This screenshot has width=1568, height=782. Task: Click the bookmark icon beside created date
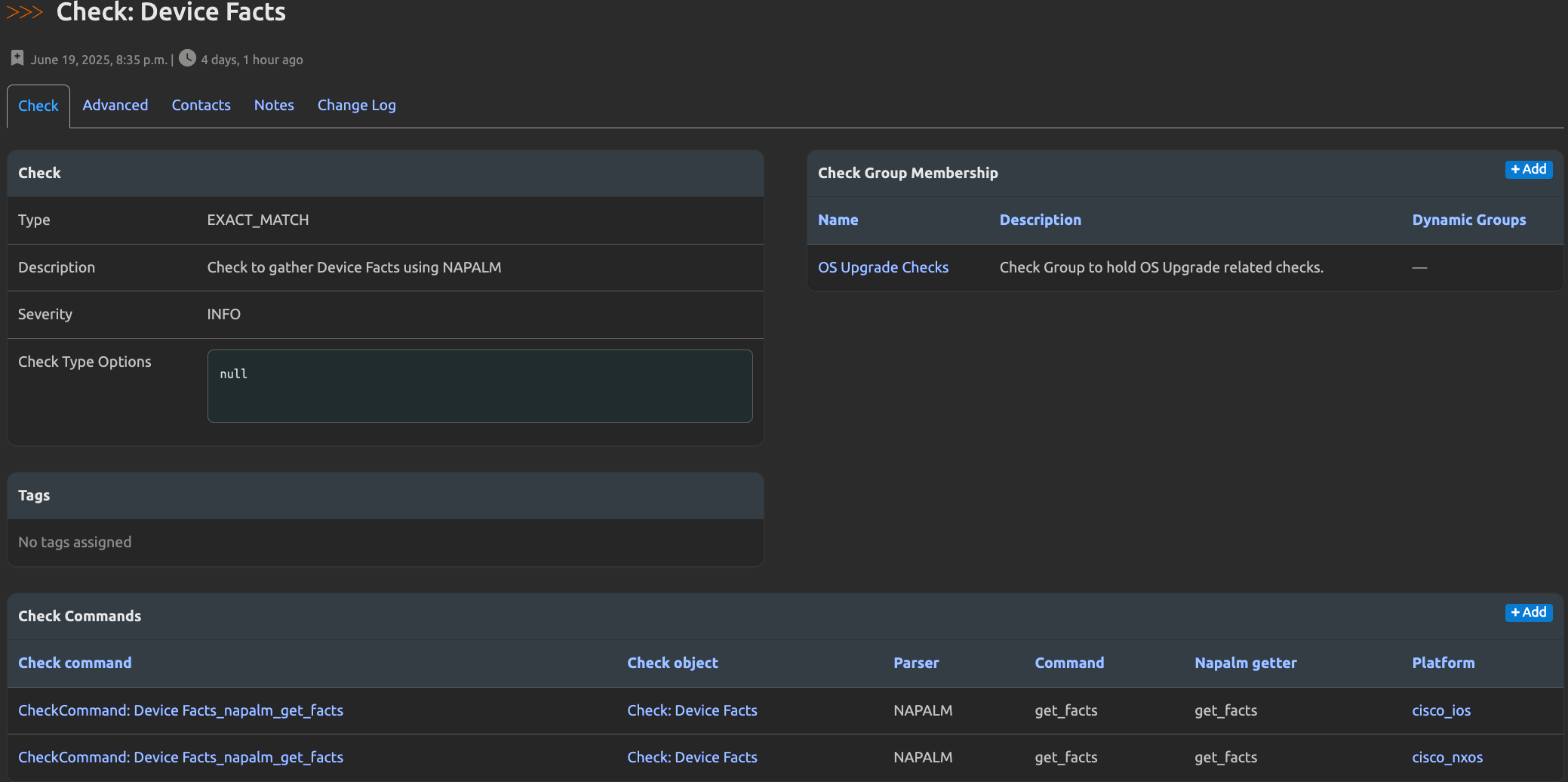point(17,58)
